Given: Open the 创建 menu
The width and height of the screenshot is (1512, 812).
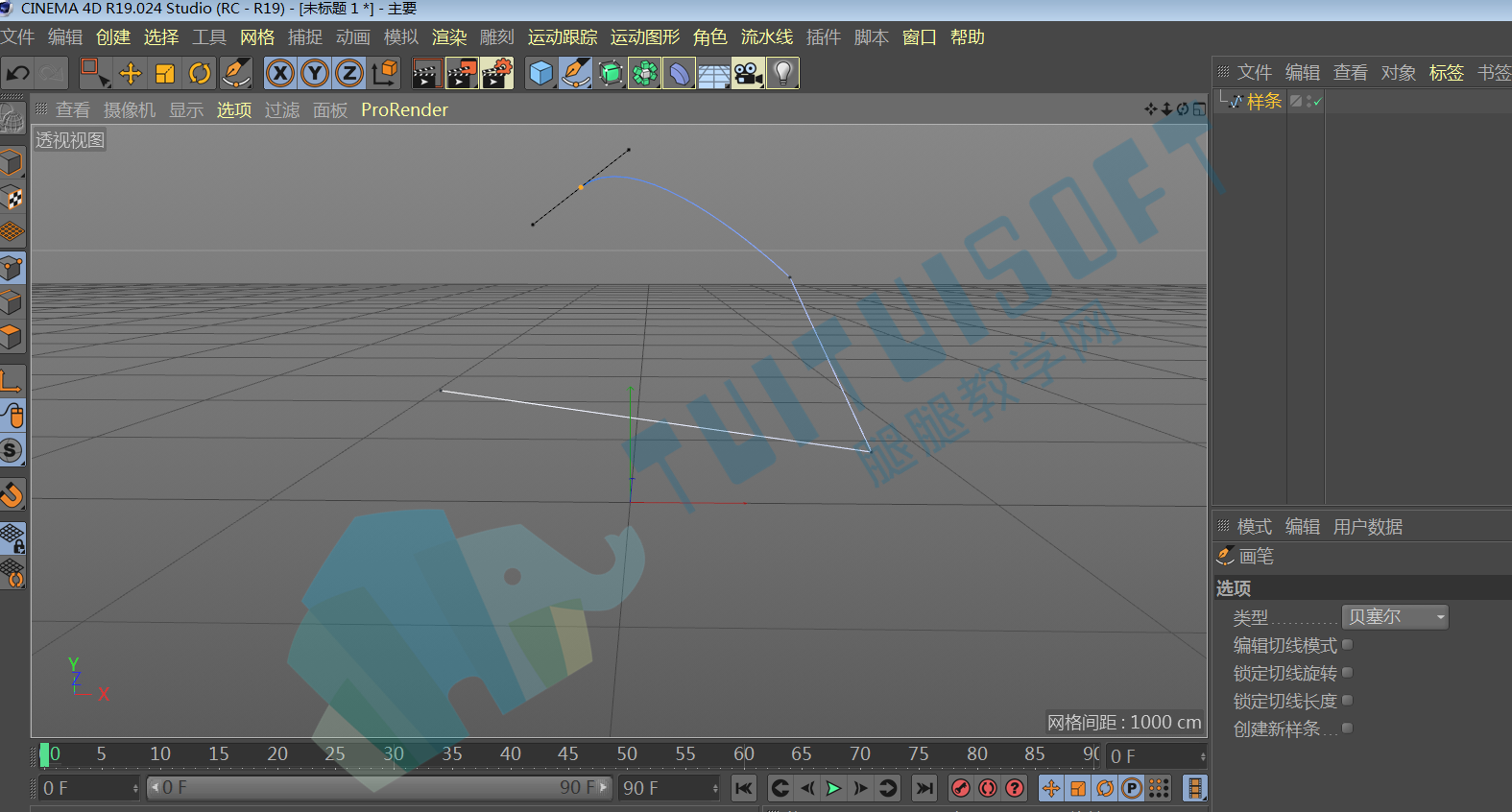Looking at the screenshot, I should [113, 37].
